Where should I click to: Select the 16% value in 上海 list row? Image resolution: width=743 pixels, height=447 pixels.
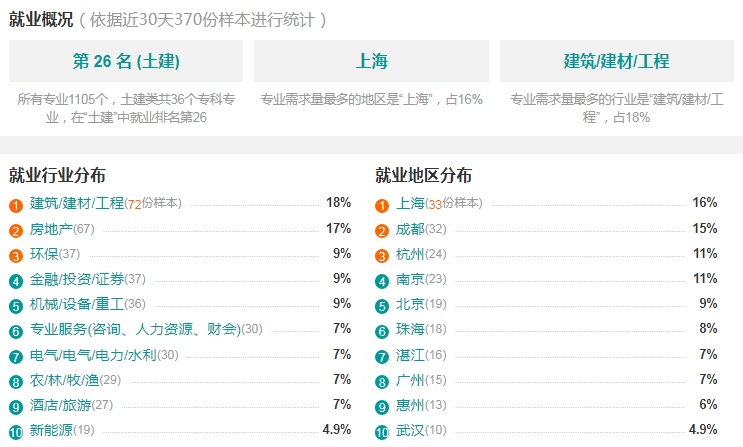click(x=705, y=202)
